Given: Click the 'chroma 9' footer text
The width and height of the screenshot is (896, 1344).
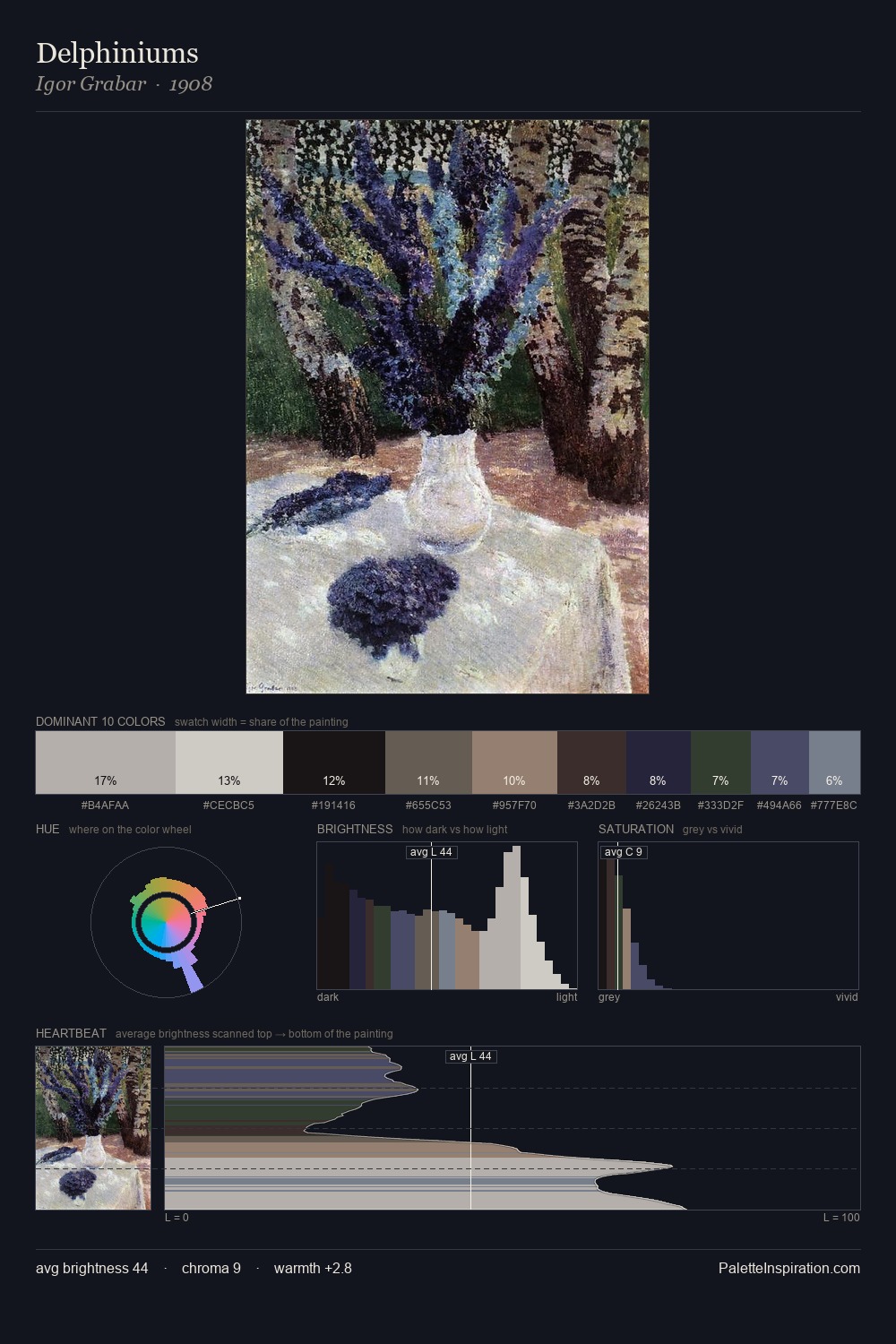Looking at the screenshot, I should (211, 1268).
